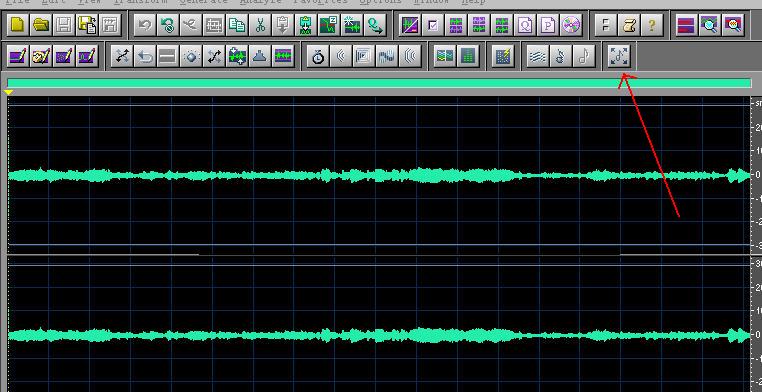Click the purple checkmark box icon
Screen dimensions: 762x392
point(433,25)
